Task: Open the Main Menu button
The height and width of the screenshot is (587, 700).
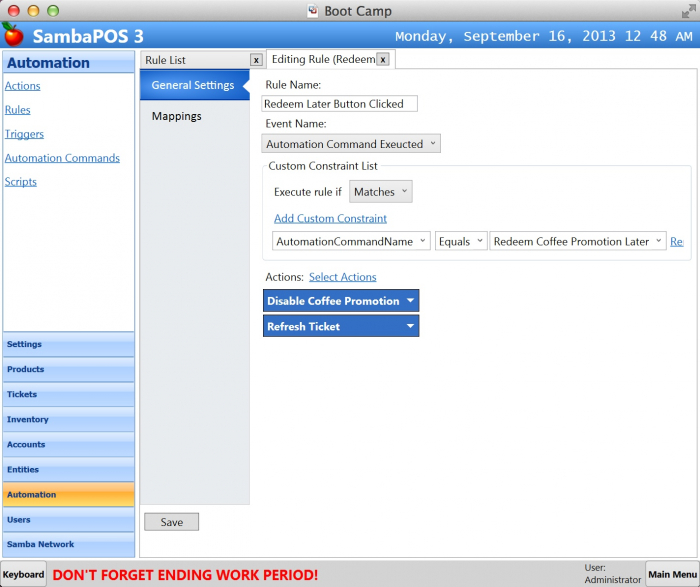Action: coord(671,574)
